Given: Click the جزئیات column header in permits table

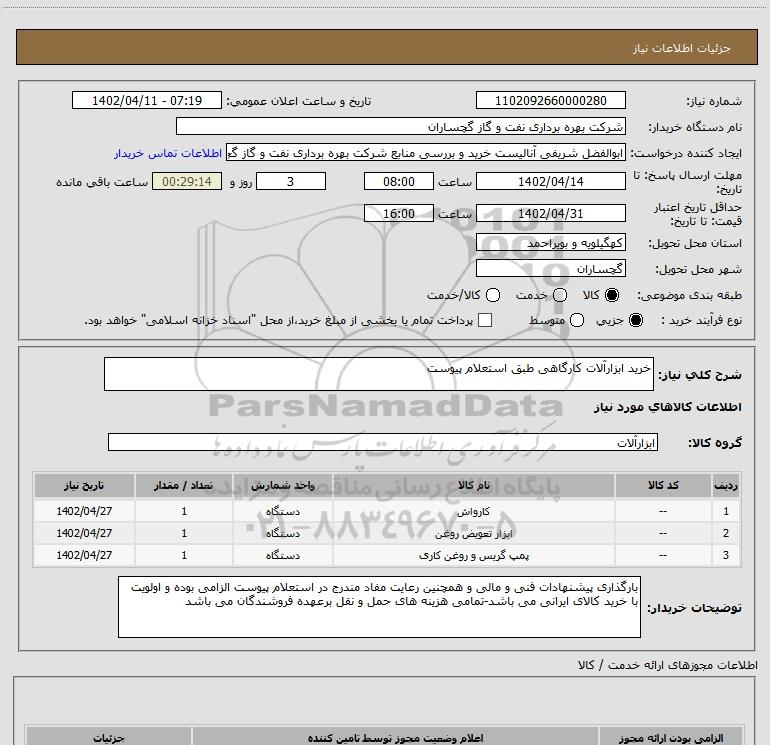Looking at the screenshot, I should coord(109,738).
